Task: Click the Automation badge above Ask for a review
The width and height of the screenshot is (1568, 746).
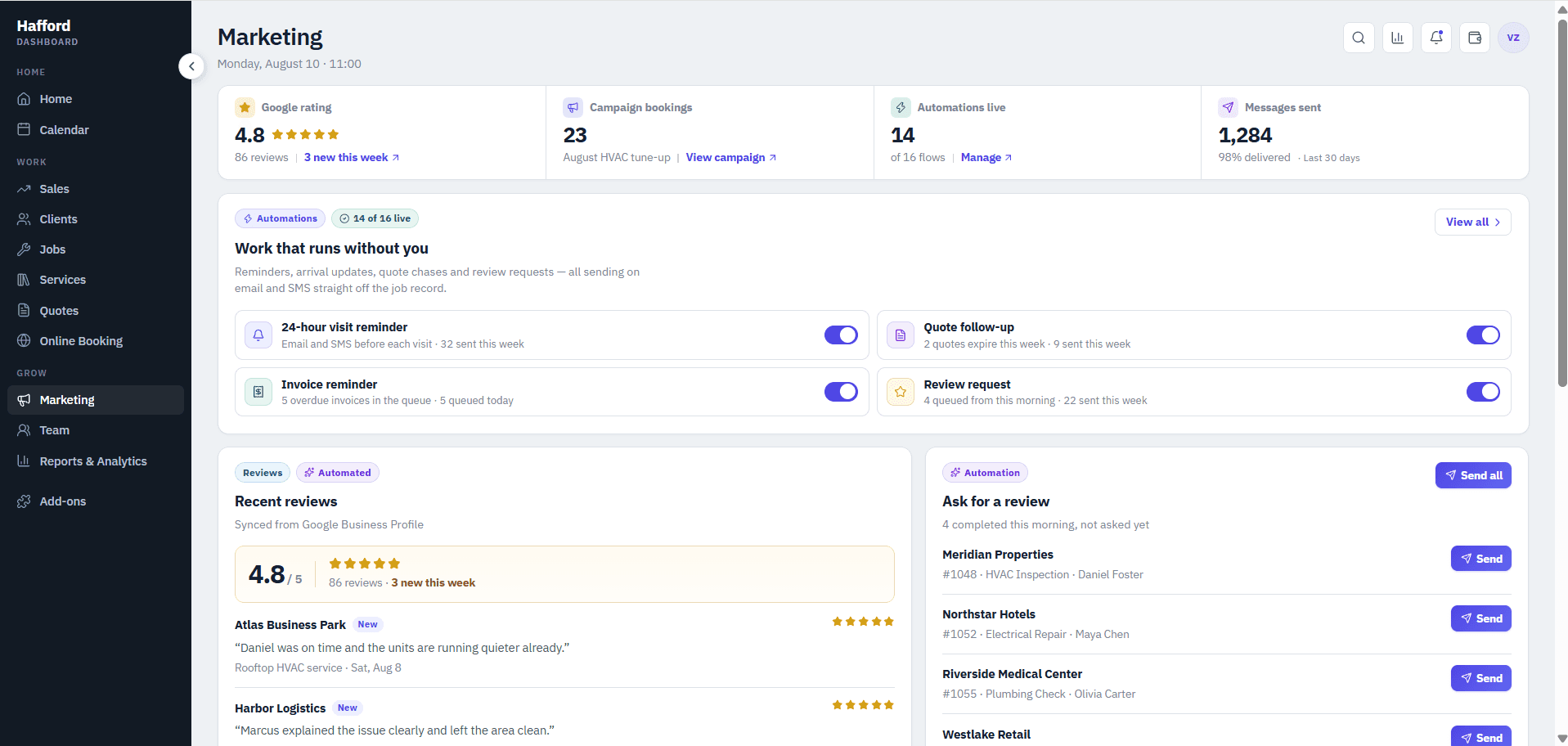Action: point(985,473)
